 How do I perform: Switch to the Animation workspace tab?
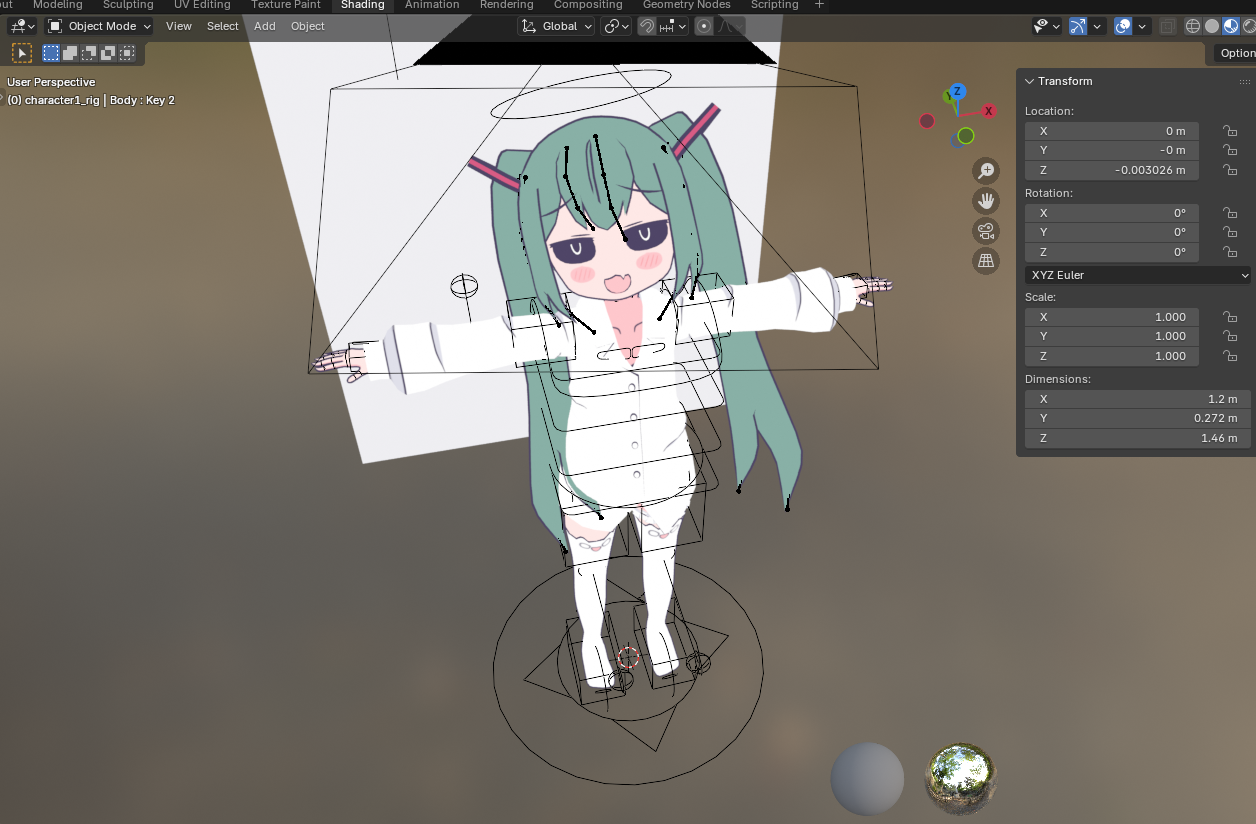pyautogui.click(x=432, y=5)
